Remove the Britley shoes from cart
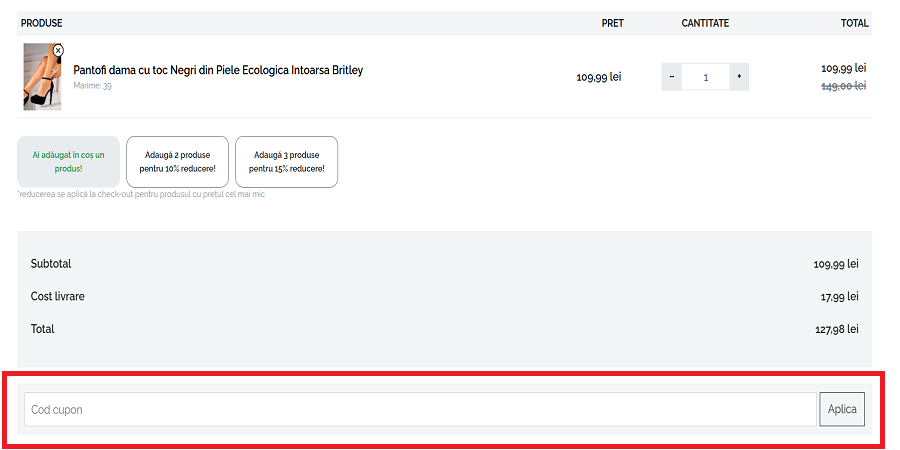The width and height of the screenshot is (900, 450). pyautogui.click(x=58, y=50)
